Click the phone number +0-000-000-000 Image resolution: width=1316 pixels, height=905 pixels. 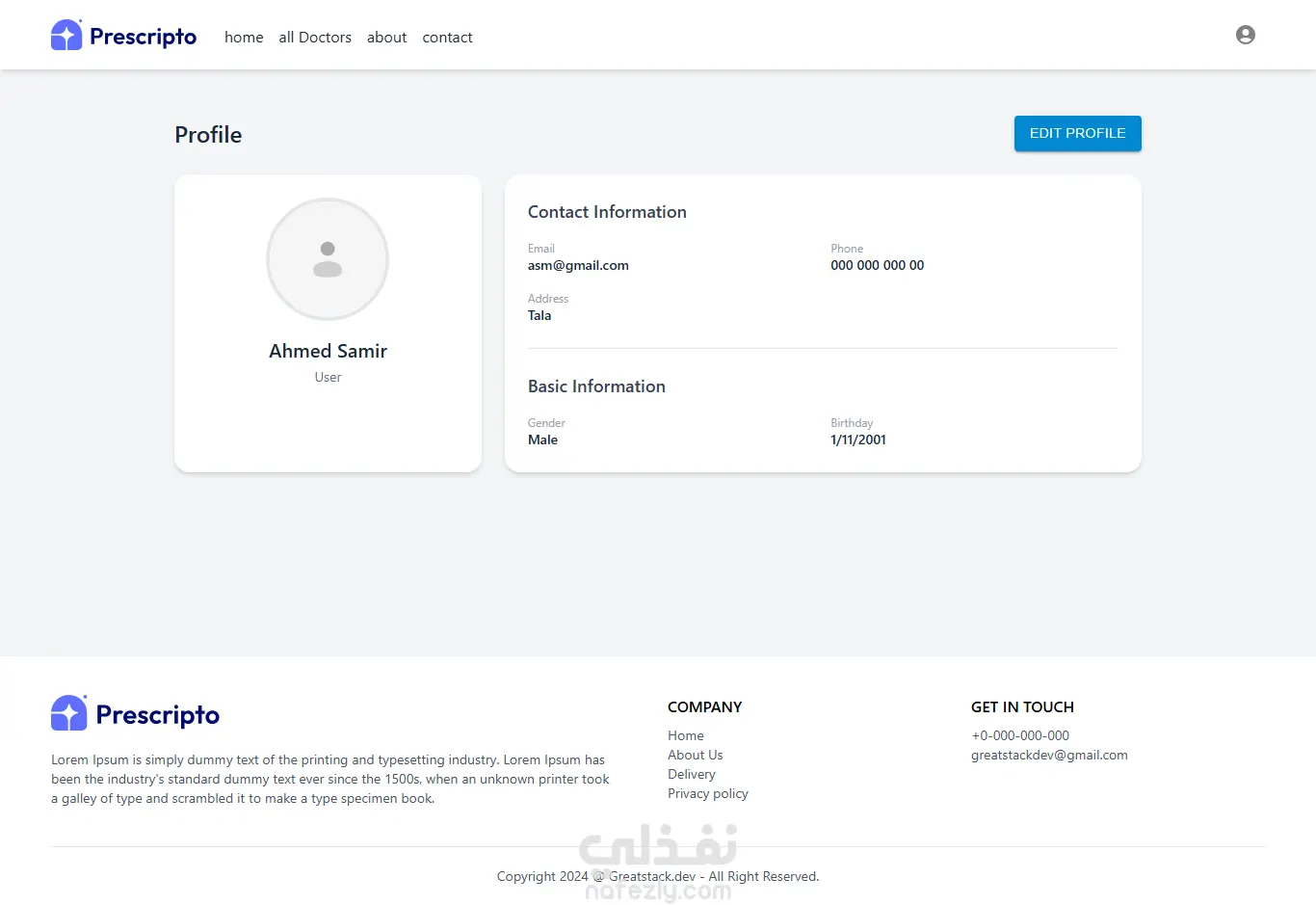pyautogui.click(x=1020, y=735)
